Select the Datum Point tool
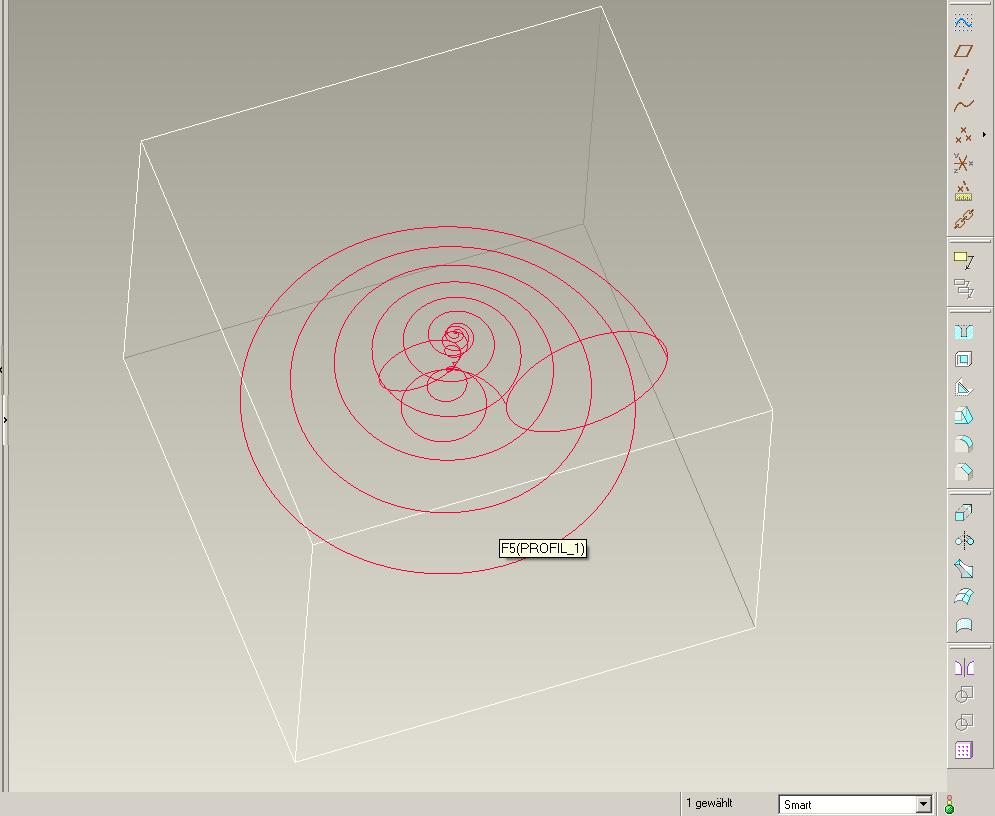Viewport: 995px width, 816px height. pyautogui.click(x=963, y=134)
